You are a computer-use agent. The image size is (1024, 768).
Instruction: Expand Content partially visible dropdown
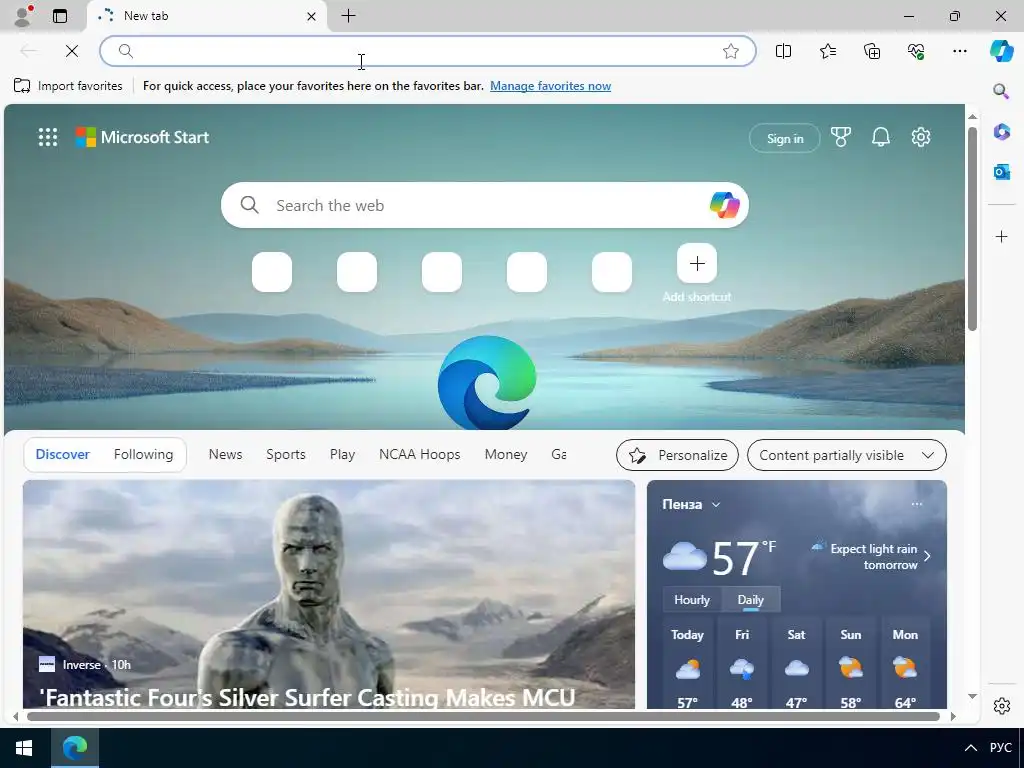click(x=846, y=455)
